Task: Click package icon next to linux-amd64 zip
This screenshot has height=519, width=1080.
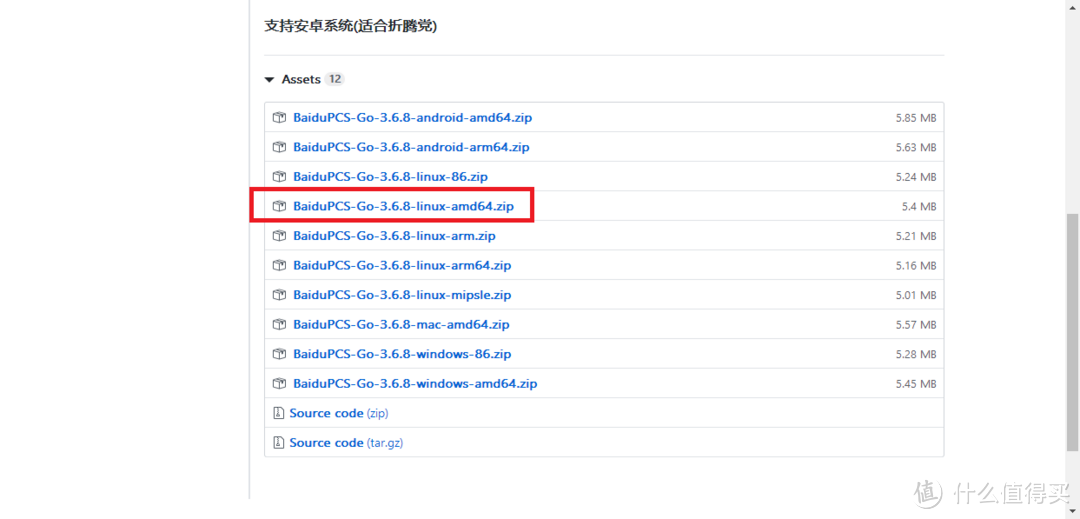Action: (280, 207)
